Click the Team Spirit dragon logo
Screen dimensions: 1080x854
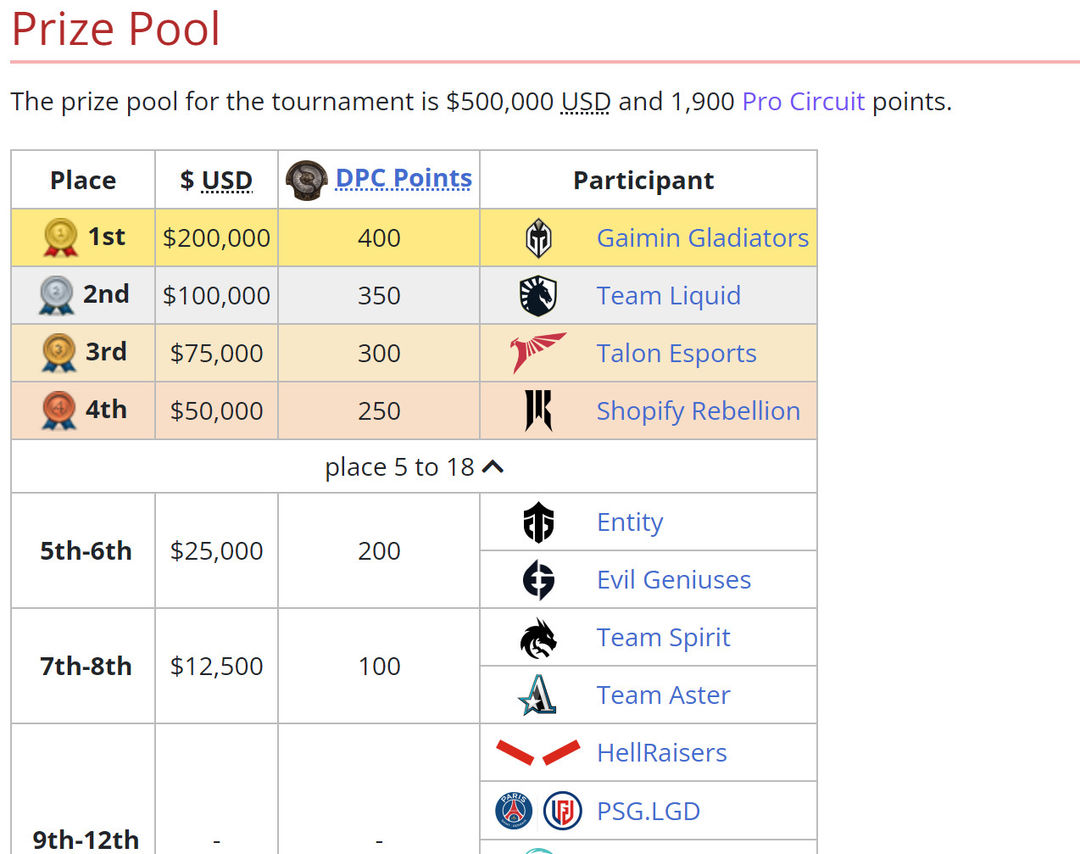tap(538, 638)
